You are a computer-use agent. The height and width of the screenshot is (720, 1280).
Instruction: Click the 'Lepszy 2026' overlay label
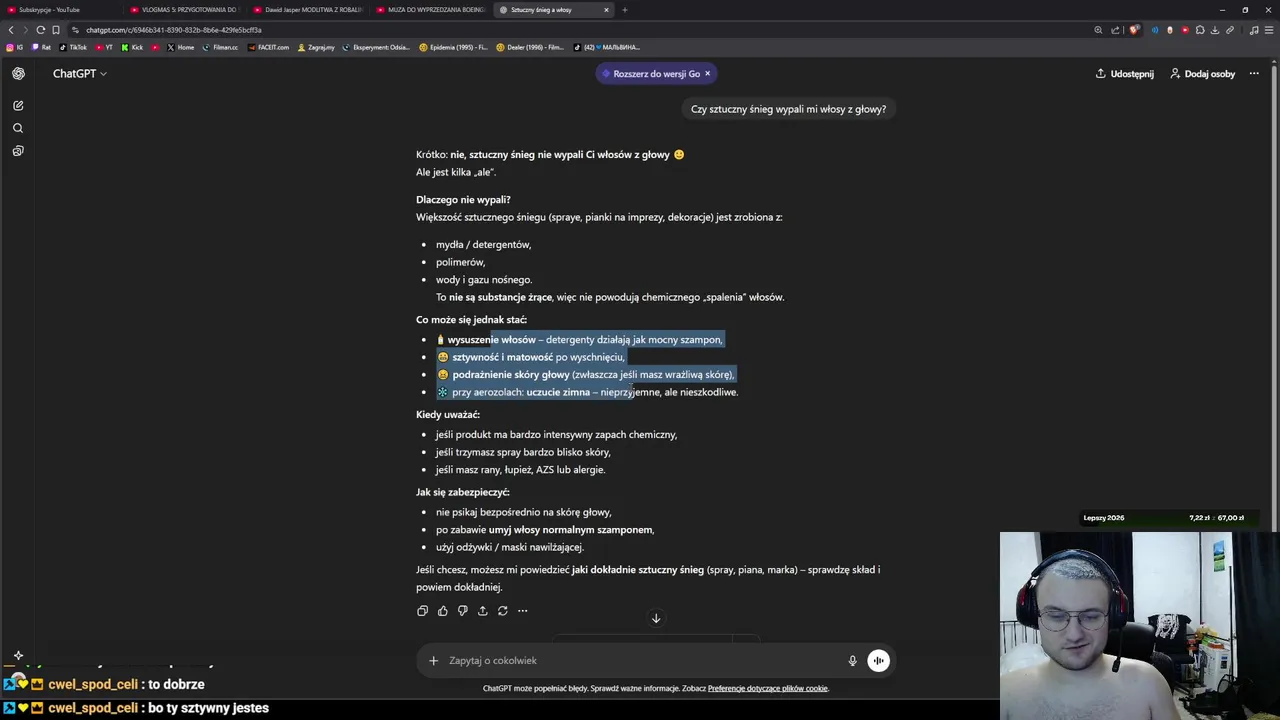[x=1103, y=518]
